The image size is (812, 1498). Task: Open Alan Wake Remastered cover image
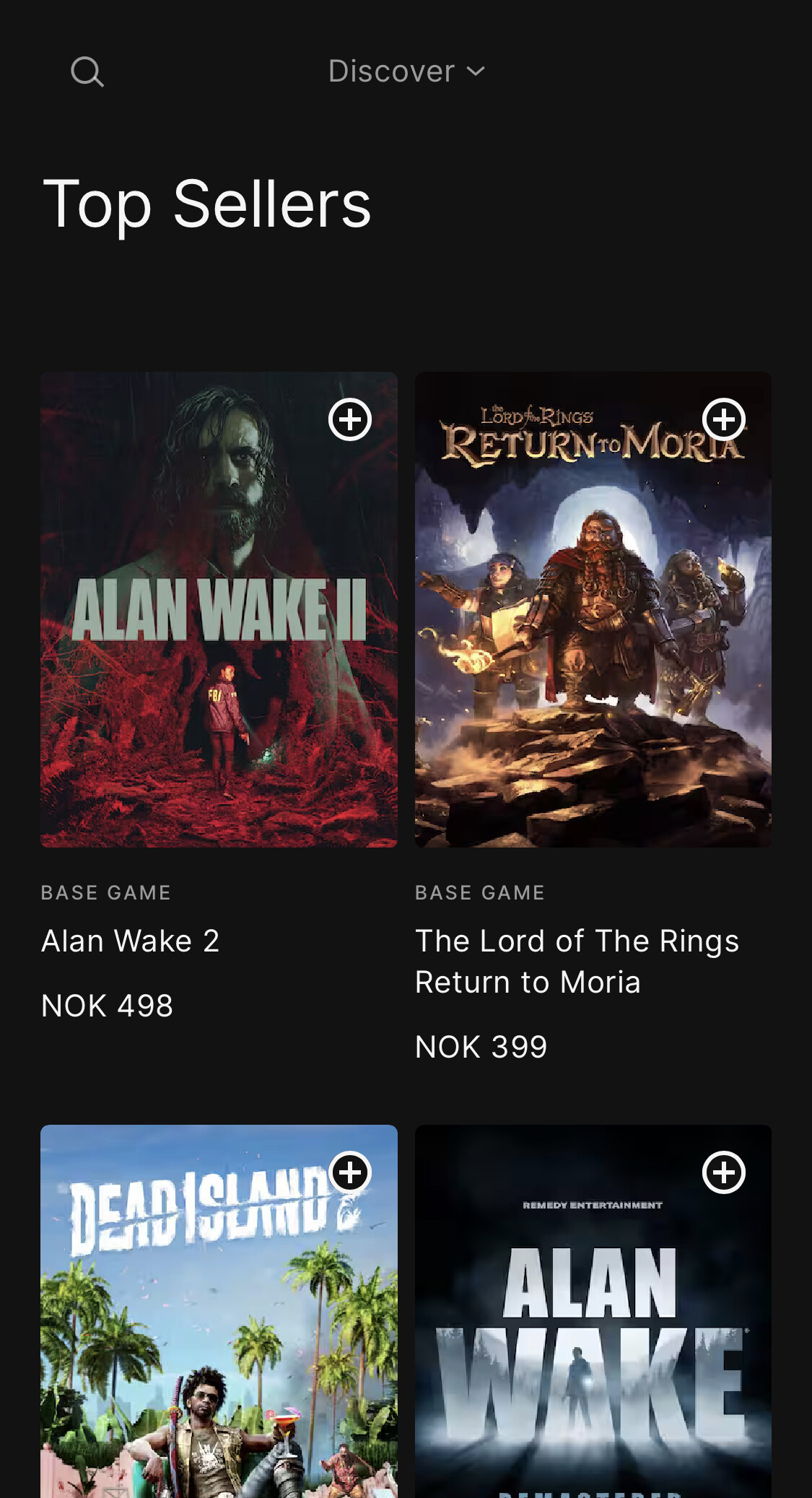(593, 1311)
